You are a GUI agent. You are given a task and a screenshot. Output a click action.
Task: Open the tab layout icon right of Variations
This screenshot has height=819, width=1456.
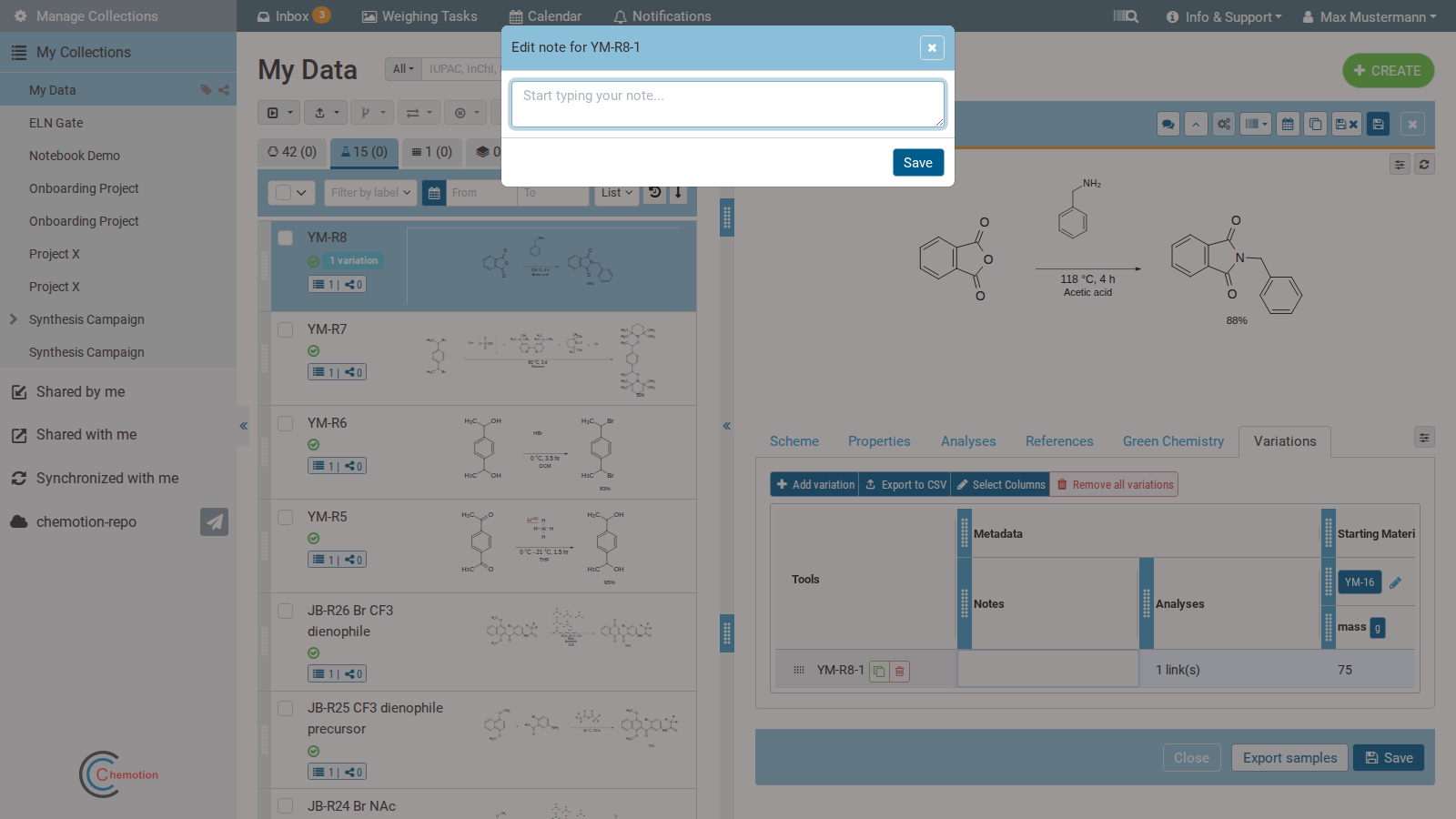(x=1424, y=438)
